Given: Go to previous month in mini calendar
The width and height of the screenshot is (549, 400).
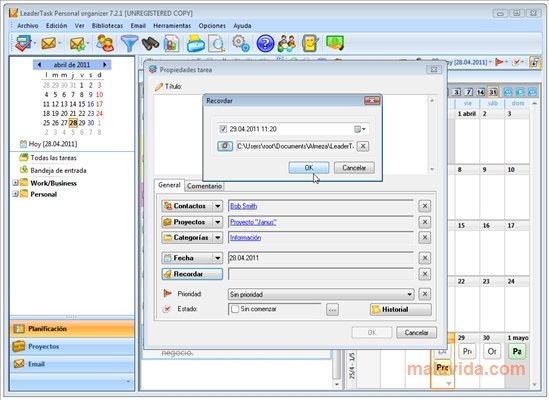Looking at the screenshot, I should pyautogui.click(x=39, y=65).
